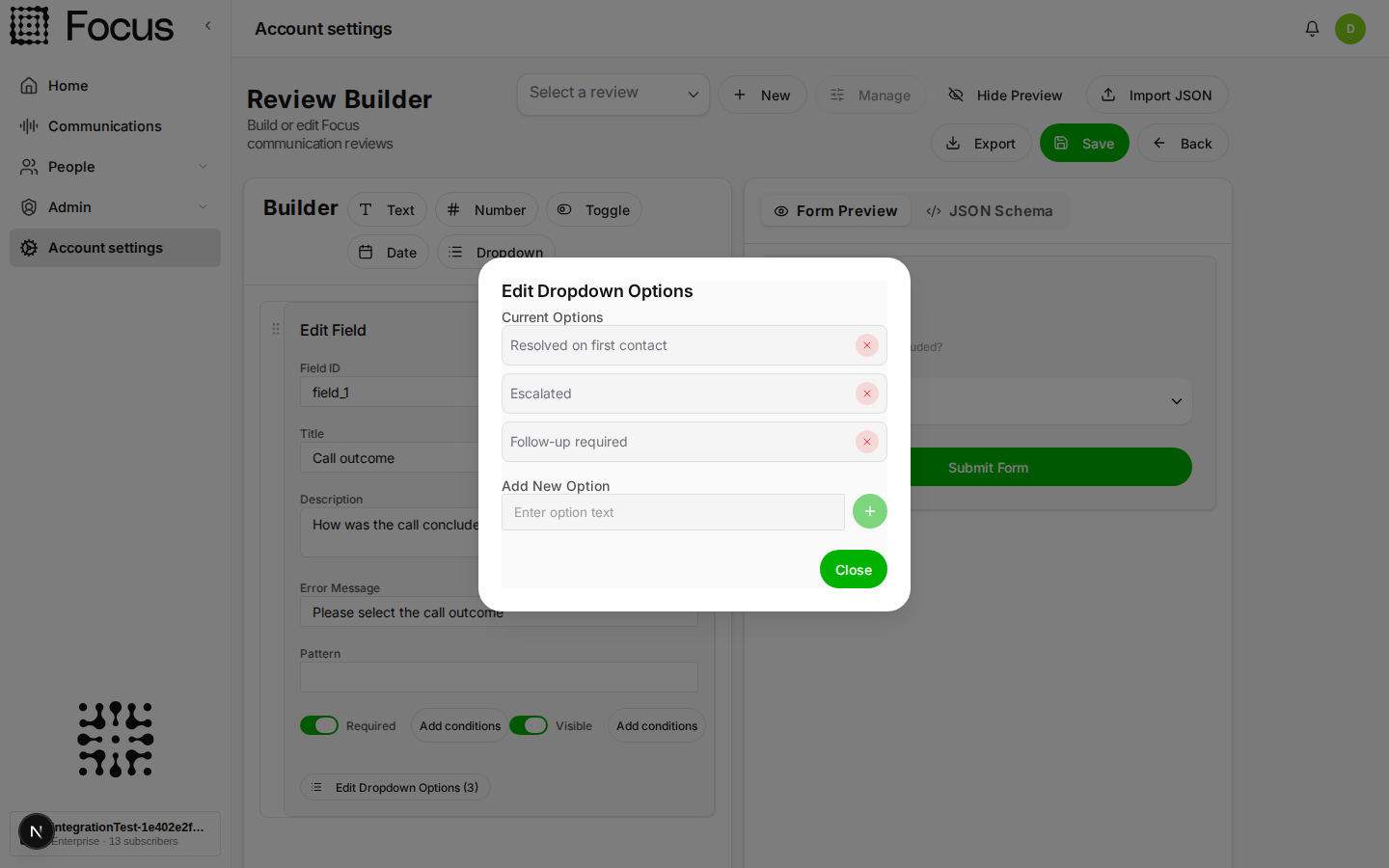Viewport: 1389px width, 868px height.
Task: Add a Text field to builder
Action: point(387,209)
